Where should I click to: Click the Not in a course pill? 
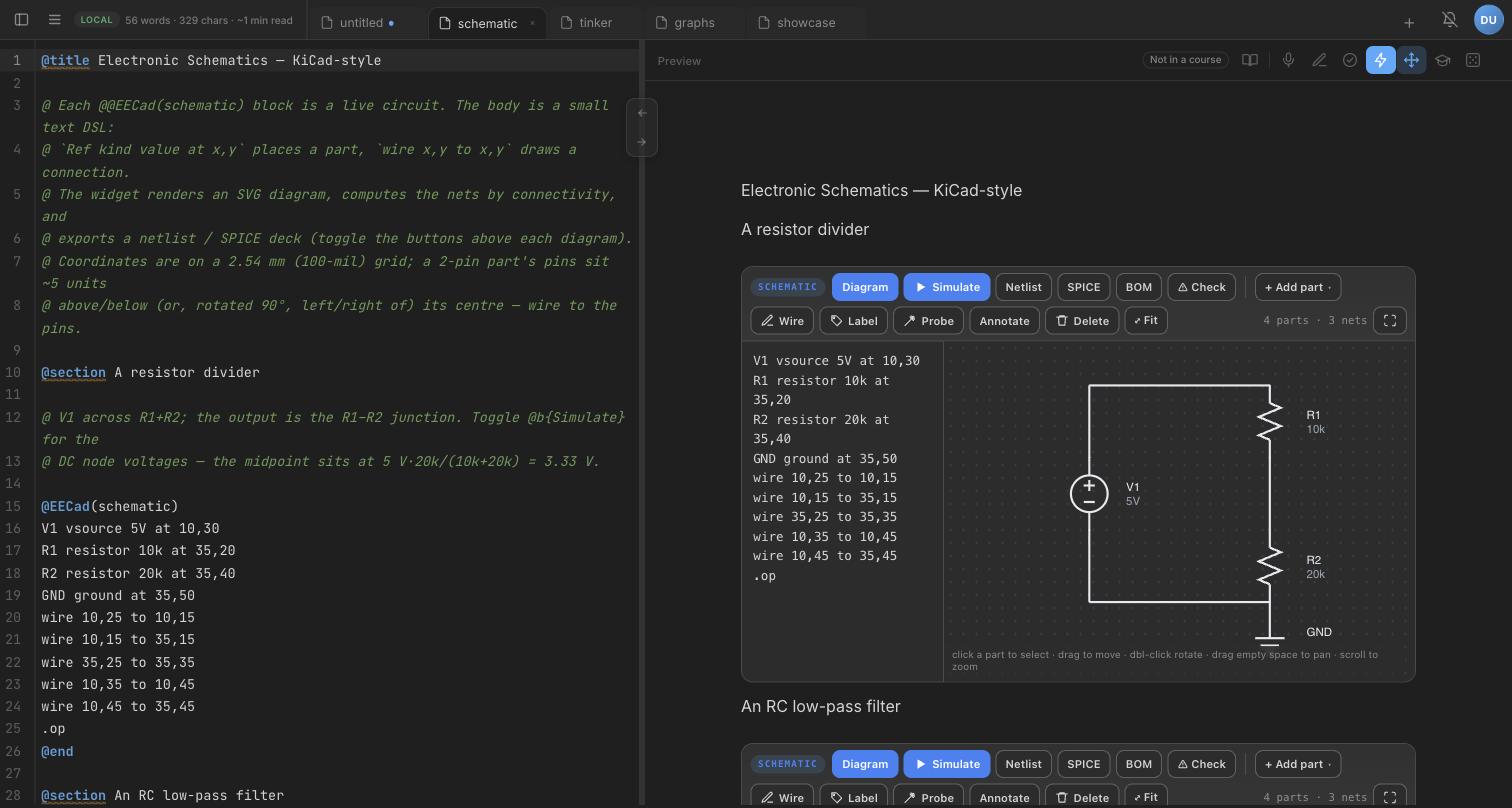click(x=1185, y=60)
